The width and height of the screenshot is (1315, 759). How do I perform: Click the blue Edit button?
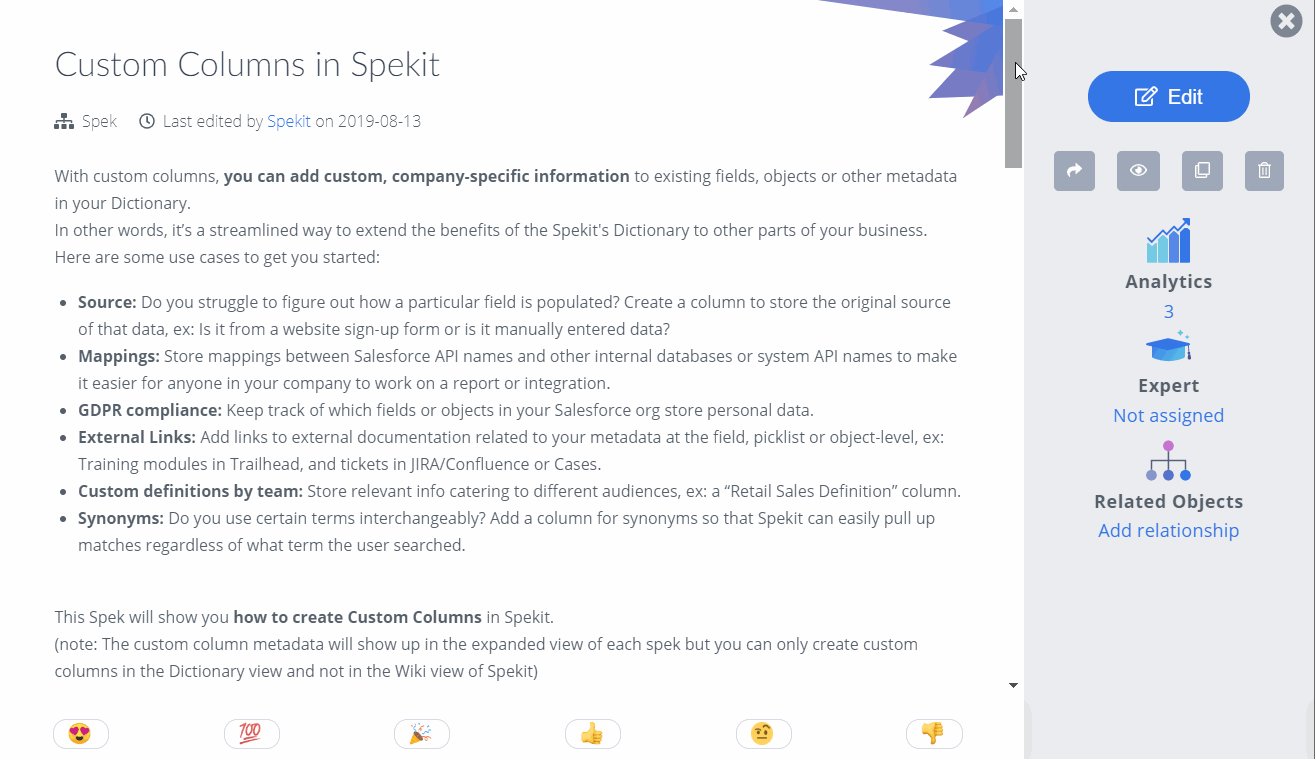tap(1169, 97)
